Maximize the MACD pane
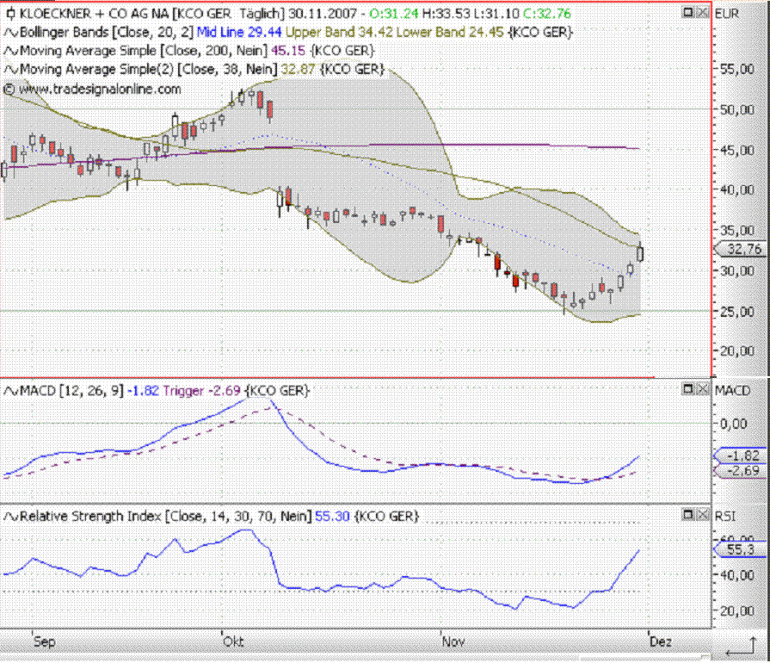The height and width of the screenshot is (663, 770). (x=688, y=389)
